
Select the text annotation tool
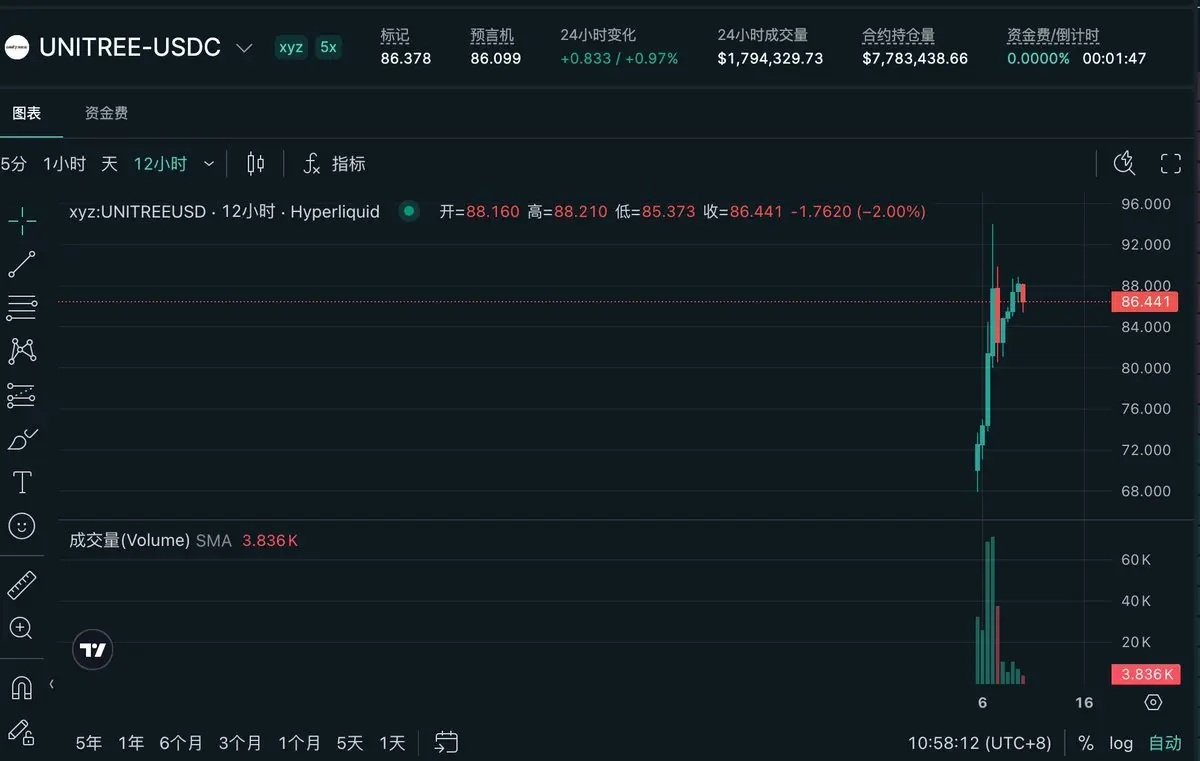(x=22, y=483)
